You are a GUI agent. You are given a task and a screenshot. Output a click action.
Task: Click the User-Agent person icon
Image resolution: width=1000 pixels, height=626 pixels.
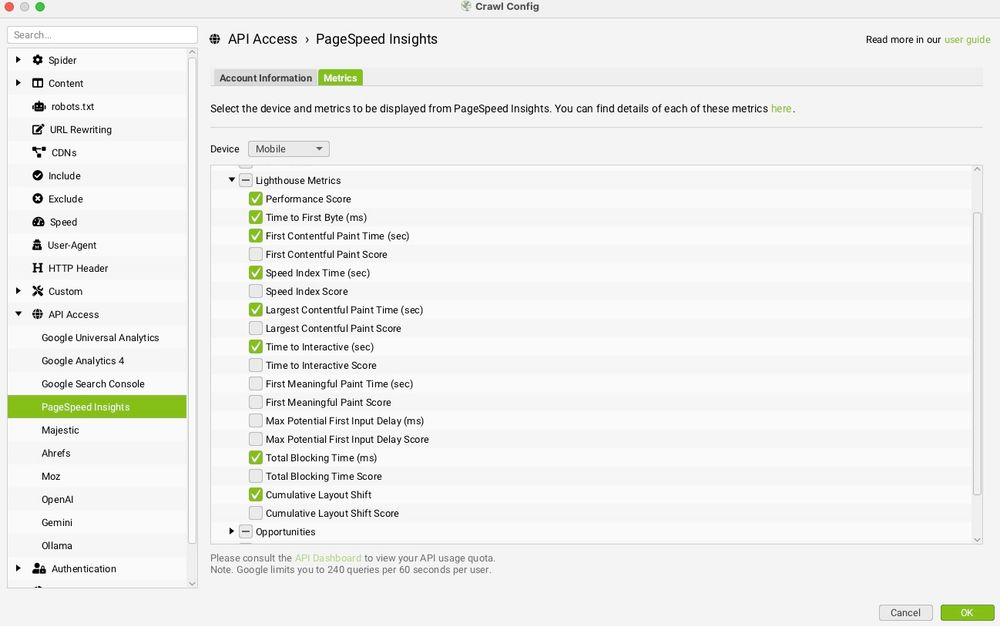click(37, 245)
